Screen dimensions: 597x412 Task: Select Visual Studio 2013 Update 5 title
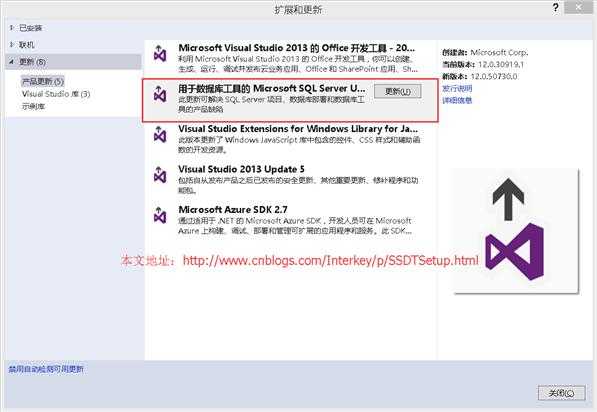click(x=241, y=169)
